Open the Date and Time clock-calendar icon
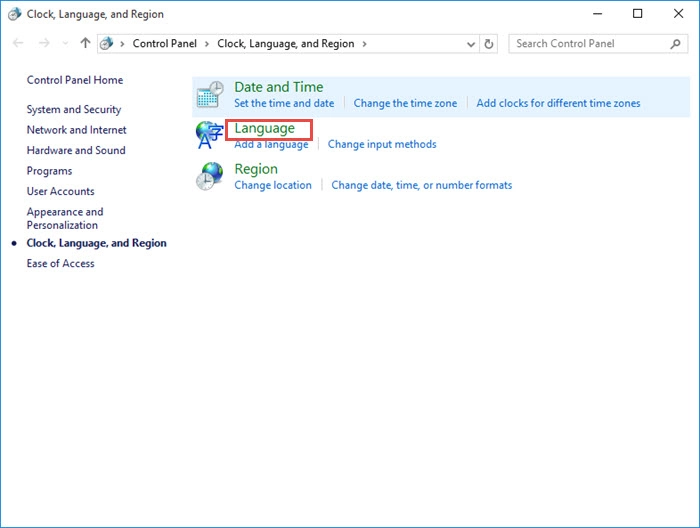Screen dimensions: 700x528 (x=210, y=94)
